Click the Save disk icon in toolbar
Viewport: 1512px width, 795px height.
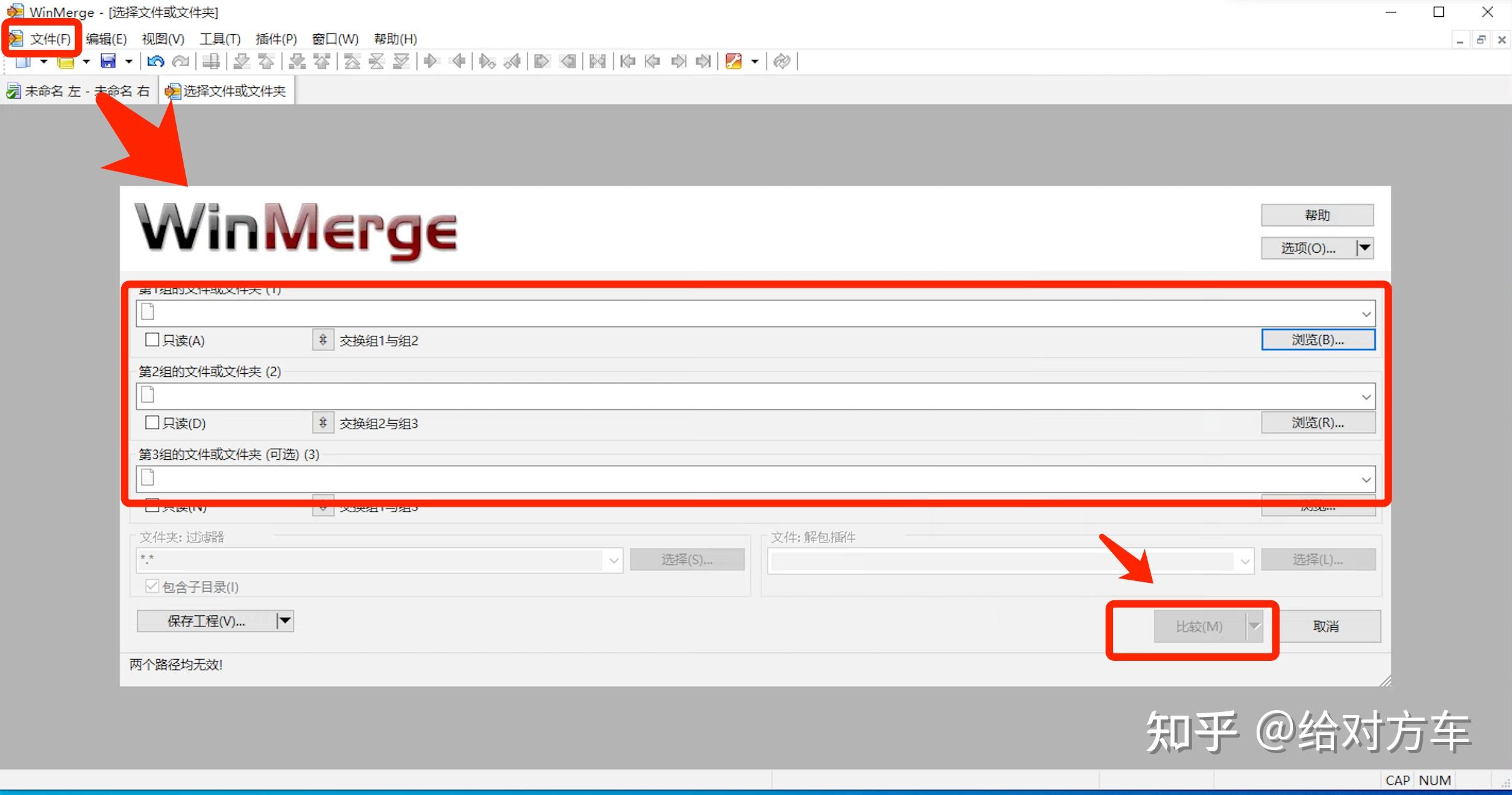[109, 61]
